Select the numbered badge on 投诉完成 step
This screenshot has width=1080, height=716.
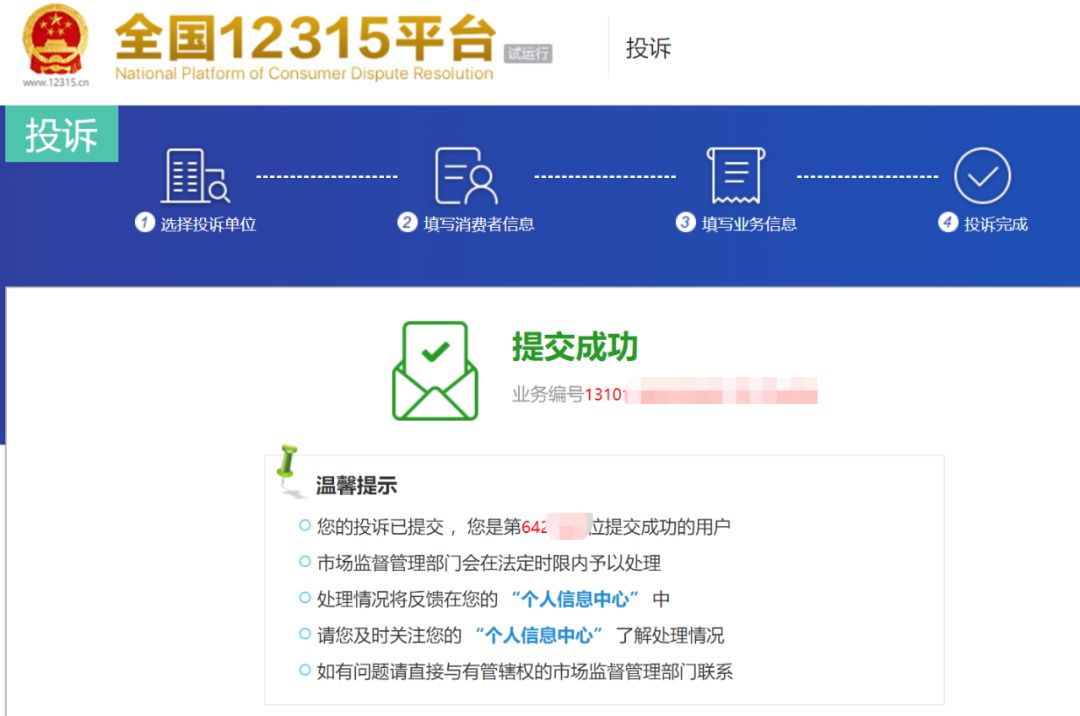coord(948,224)
